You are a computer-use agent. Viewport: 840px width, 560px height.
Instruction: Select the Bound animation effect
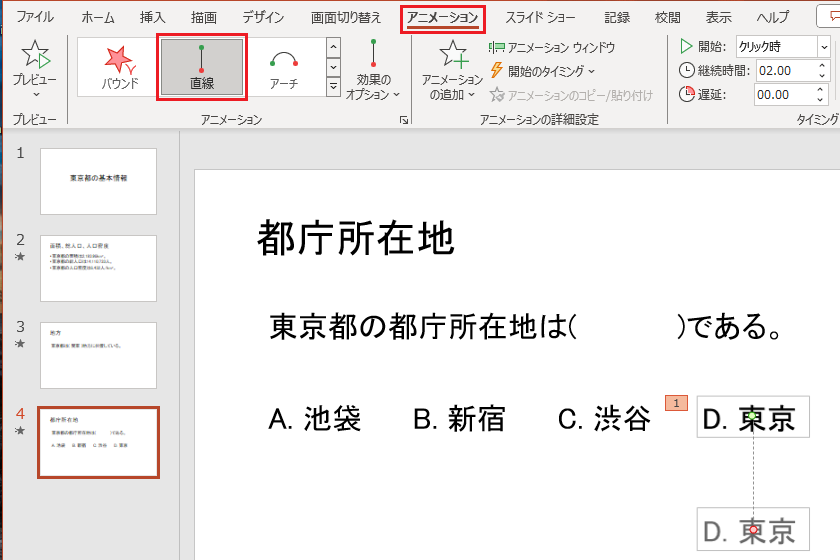(x=118, y=67)
